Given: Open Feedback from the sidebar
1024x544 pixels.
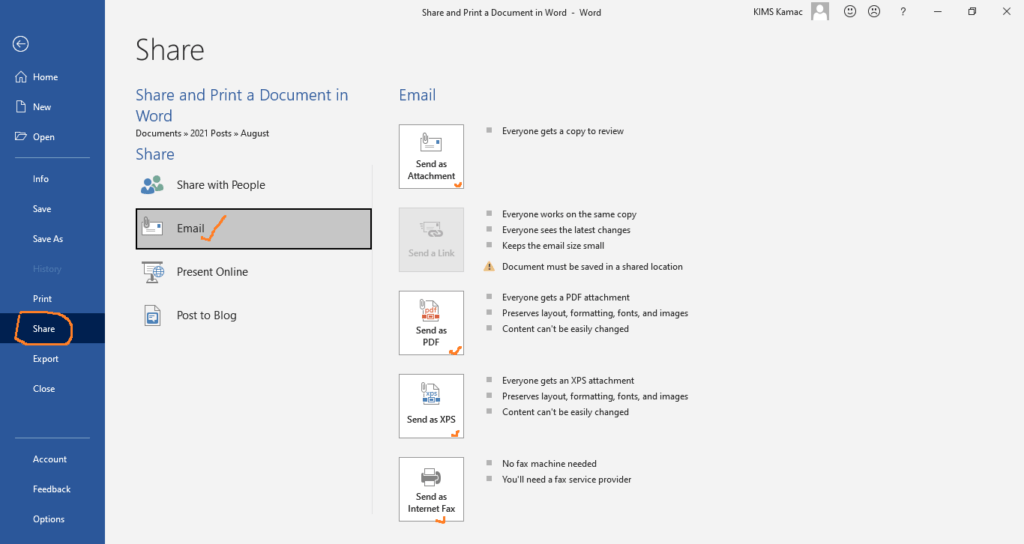Looking at the screenshot, I should point(52,489).
